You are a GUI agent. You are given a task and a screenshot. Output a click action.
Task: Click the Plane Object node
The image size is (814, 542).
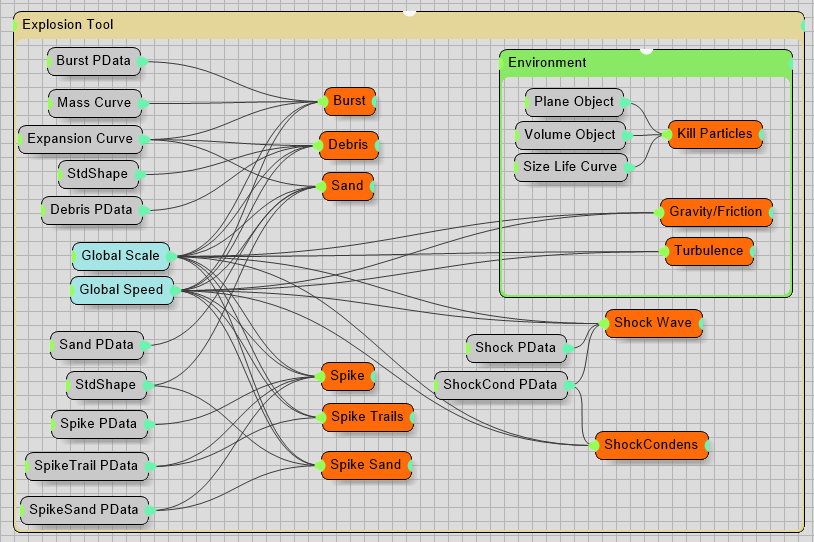(574, 102)
